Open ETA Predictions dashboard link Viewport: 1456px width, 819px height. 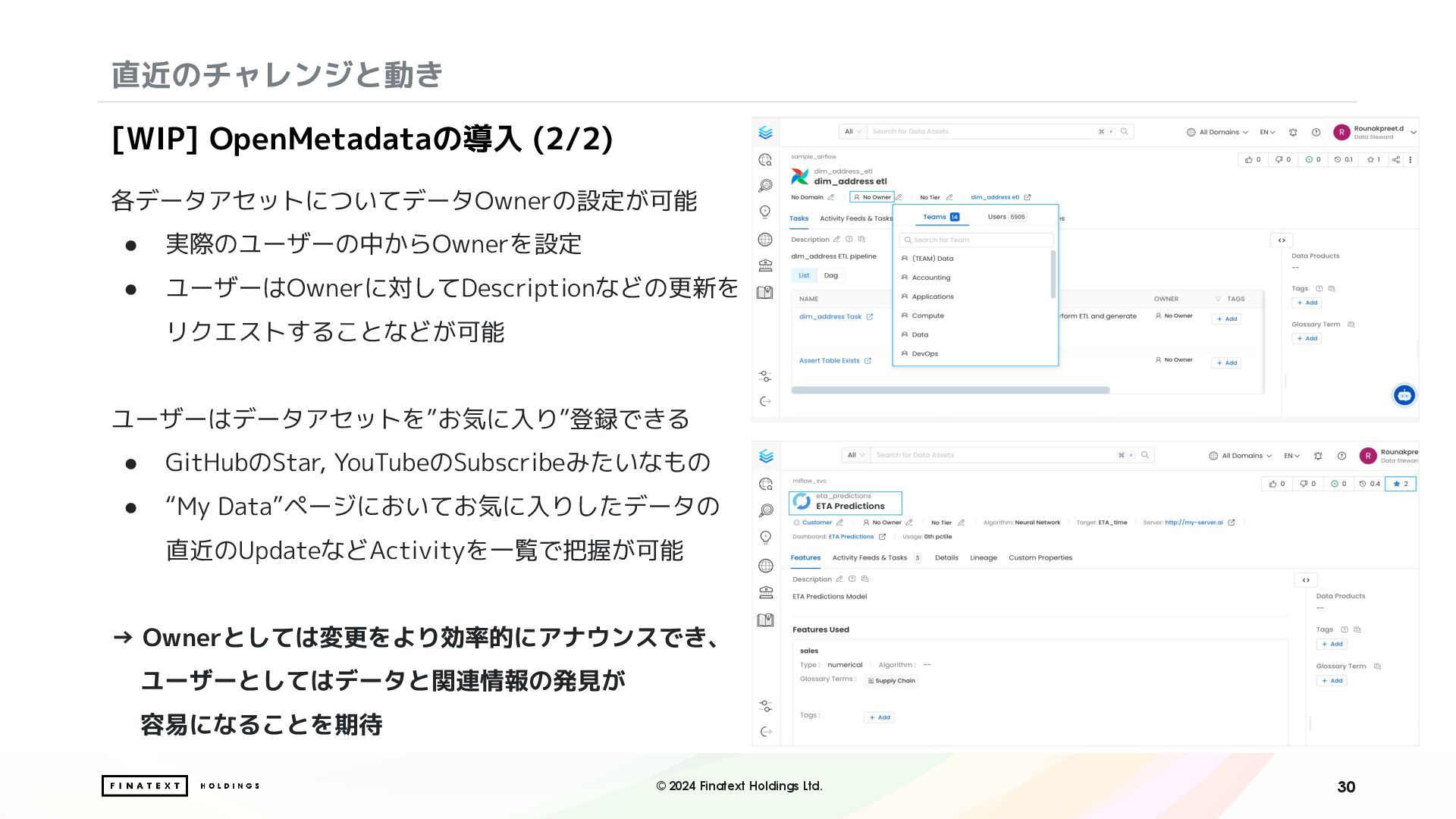pyautogui.click(x=851, y=537)
